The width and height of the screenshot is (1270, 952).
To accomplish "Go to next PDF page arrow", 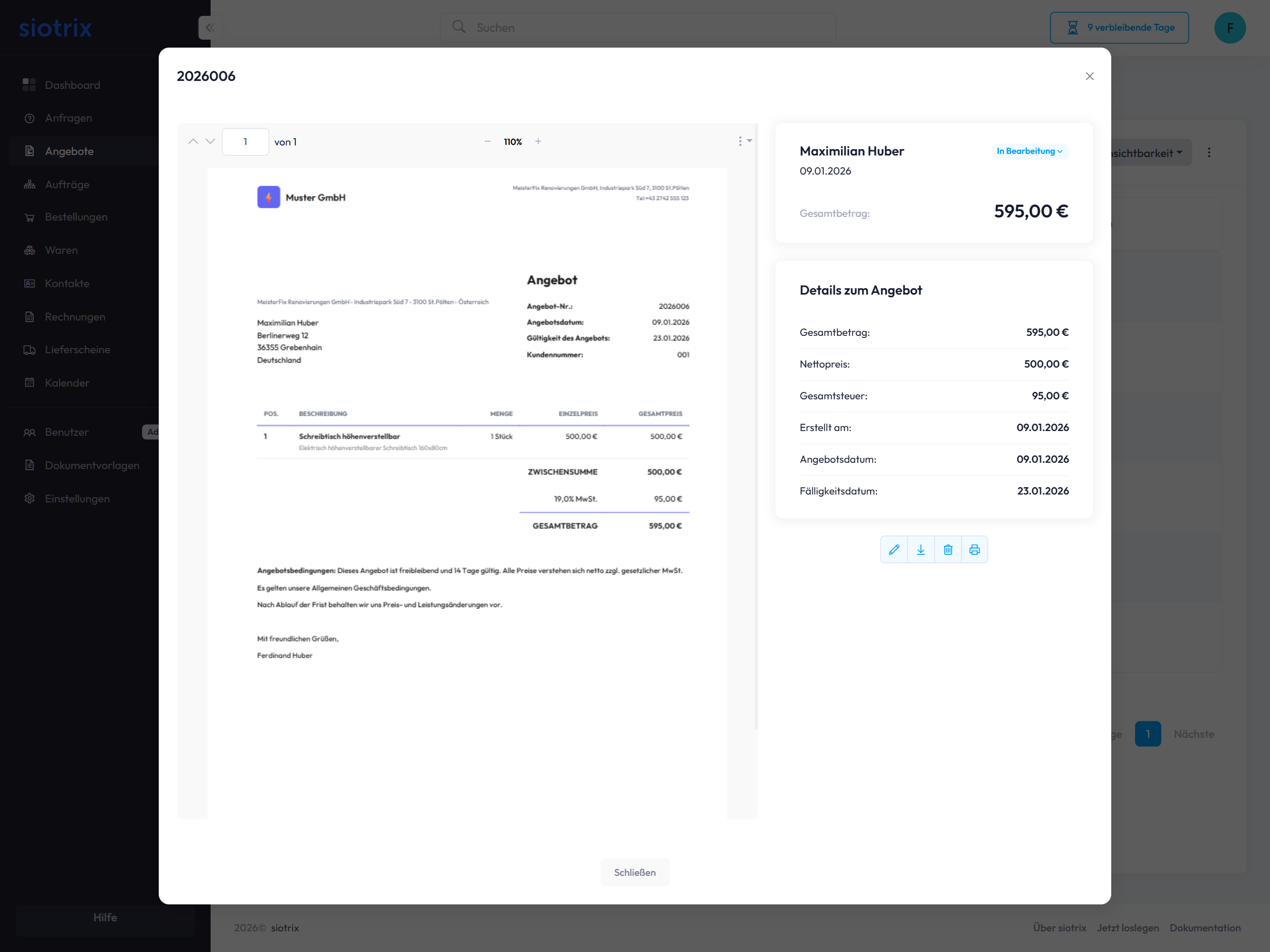I will (x=210, y=142).
